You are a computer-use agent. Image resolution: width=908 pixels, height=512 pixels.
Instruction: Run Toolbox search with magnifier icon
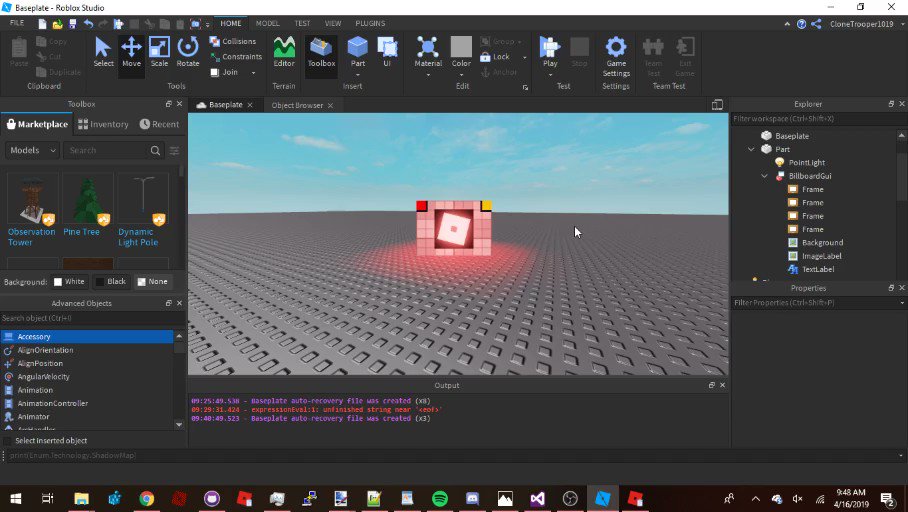coord(155,151)
